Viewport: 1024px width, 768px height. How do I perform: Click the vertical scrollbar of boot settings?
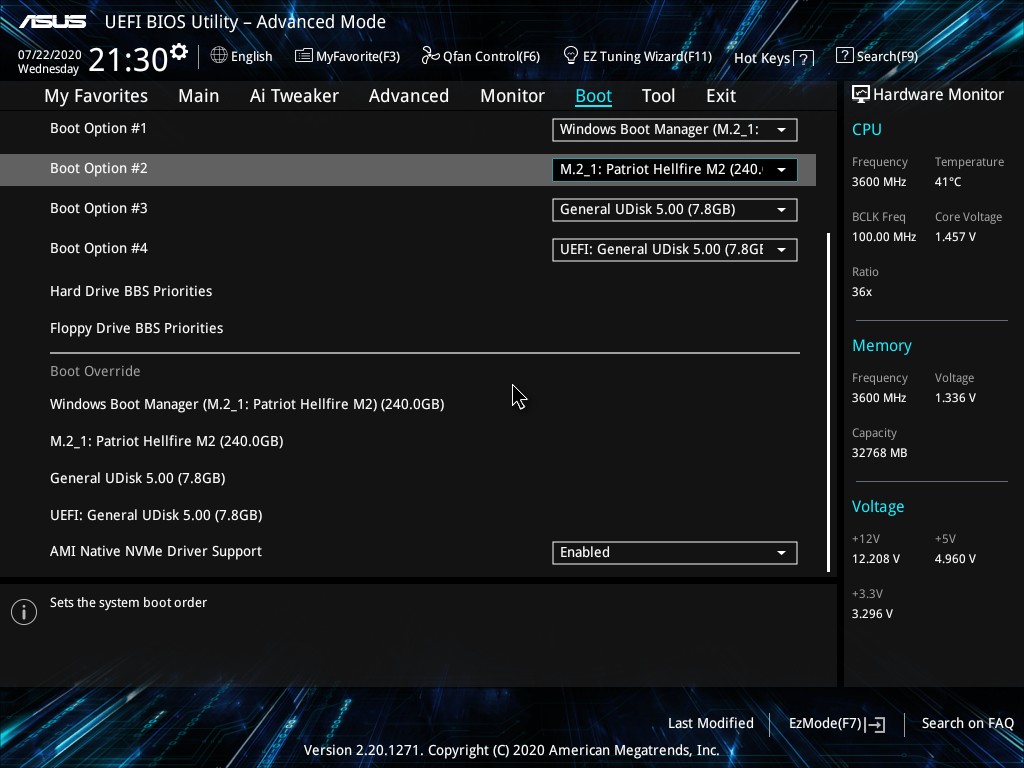click(x=828, y=400)
